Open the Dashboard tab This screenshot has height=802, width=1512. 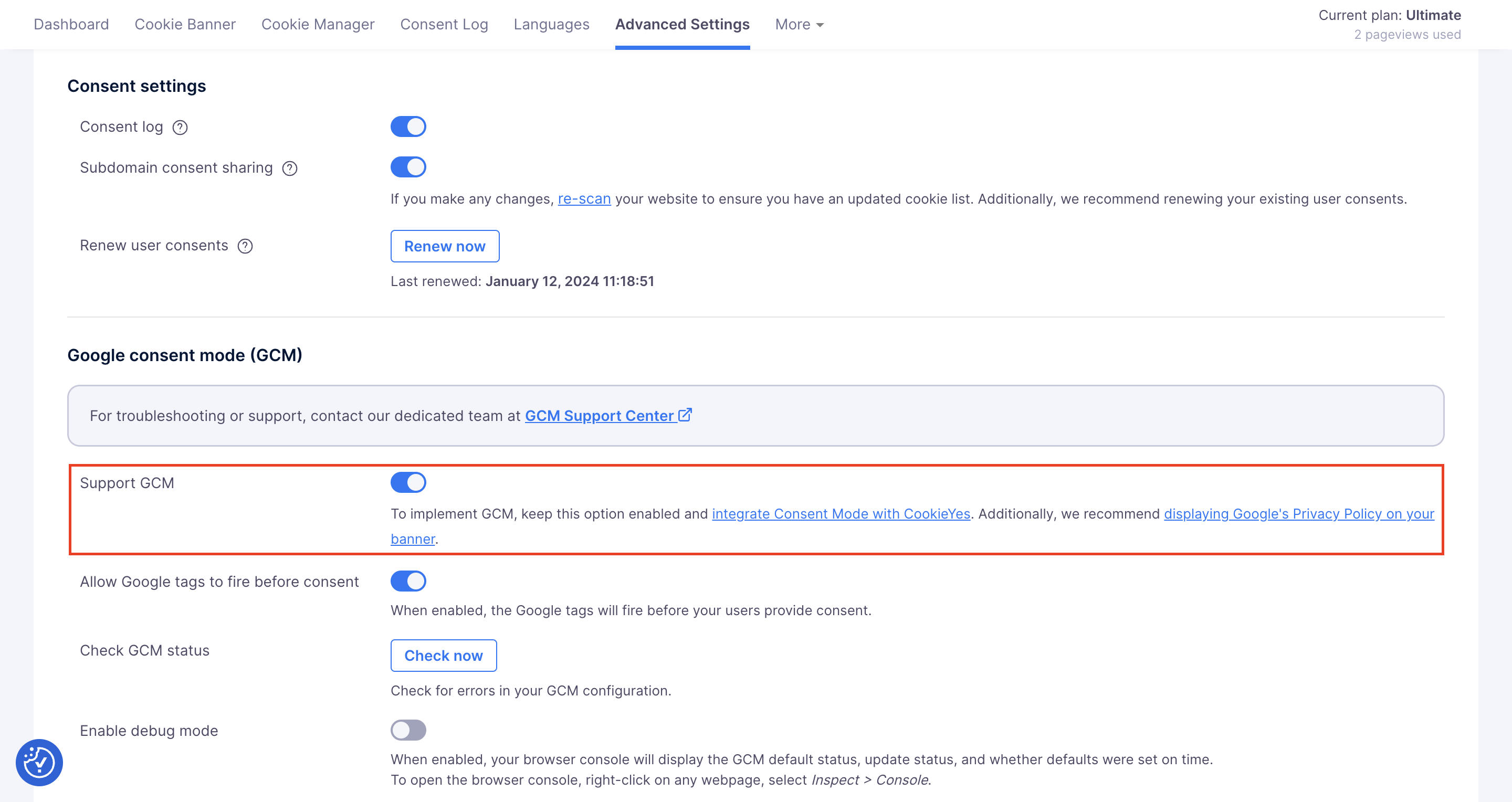(71, 24)
